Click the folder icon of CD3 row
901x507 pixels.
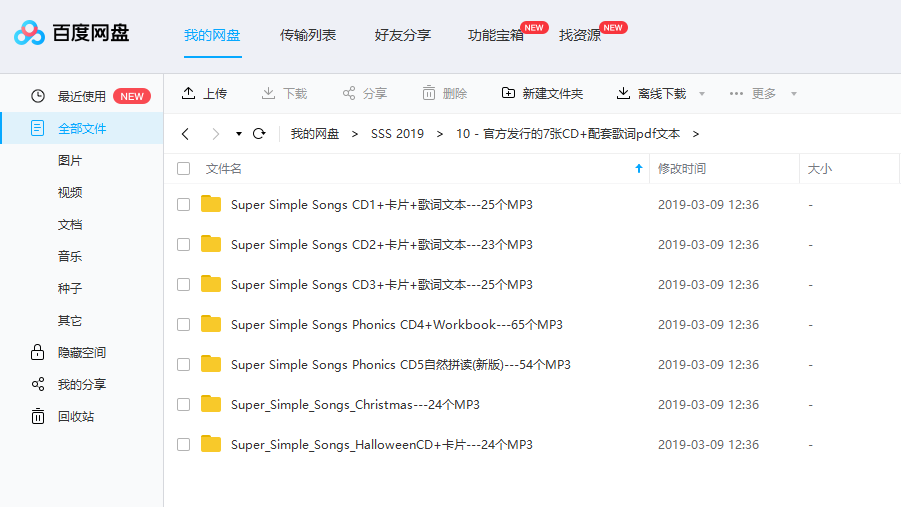coord(211,284)
